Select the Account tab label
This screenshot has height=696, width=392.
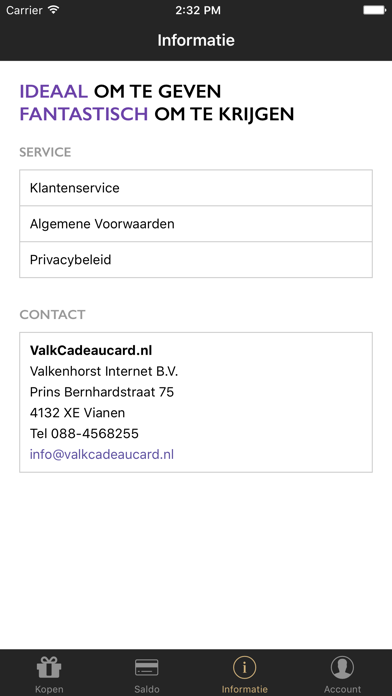coord(342,689)
